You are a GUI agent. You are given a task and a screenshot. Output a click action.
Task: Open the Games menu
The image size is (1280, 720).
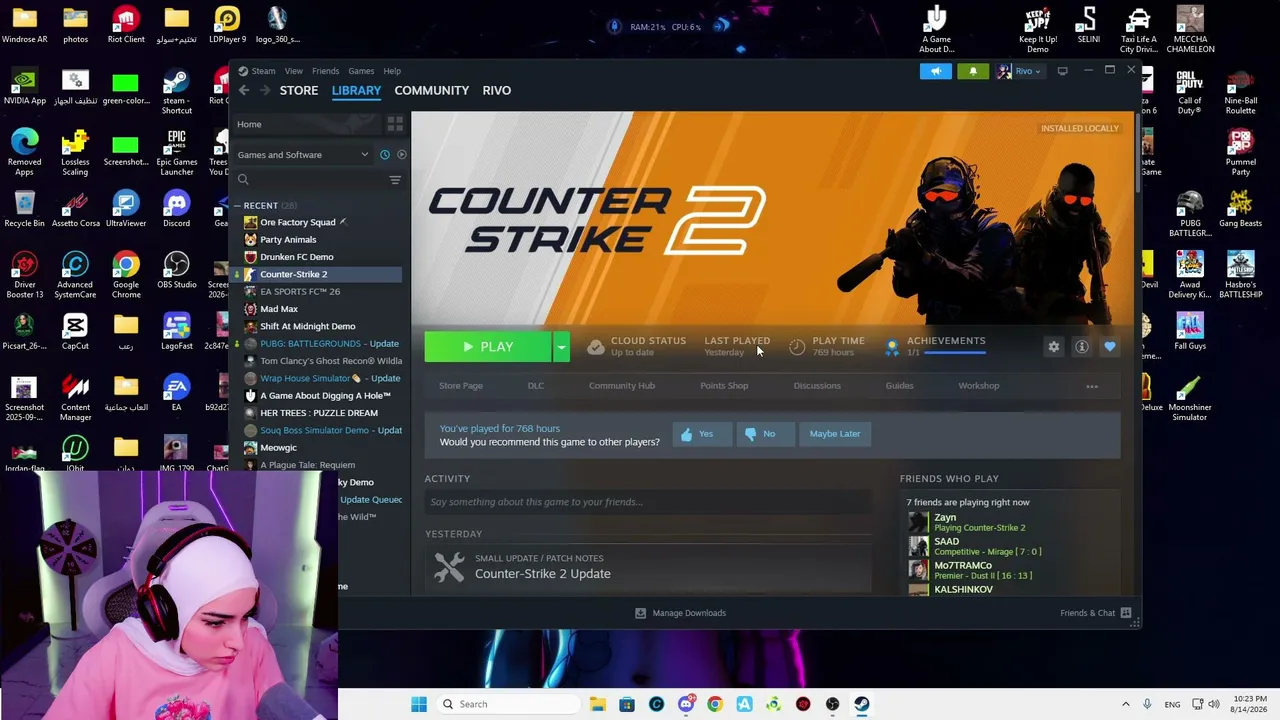point(361,71)
